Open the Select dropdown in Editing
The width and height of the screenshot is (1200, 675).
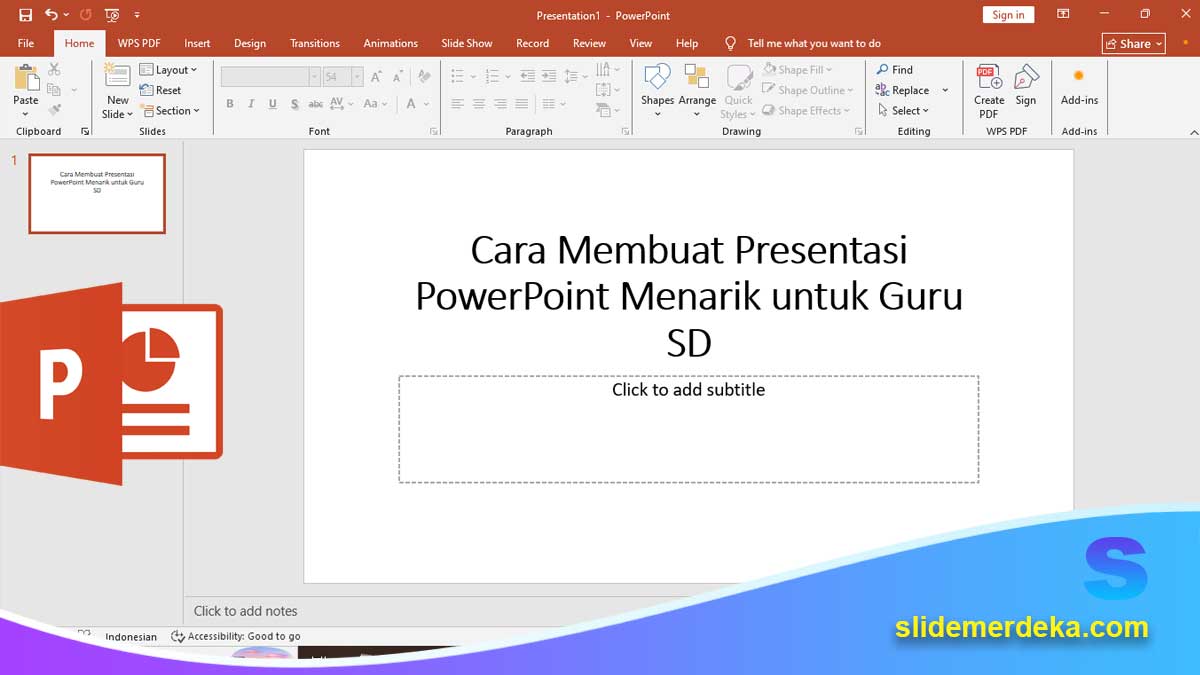903,111
